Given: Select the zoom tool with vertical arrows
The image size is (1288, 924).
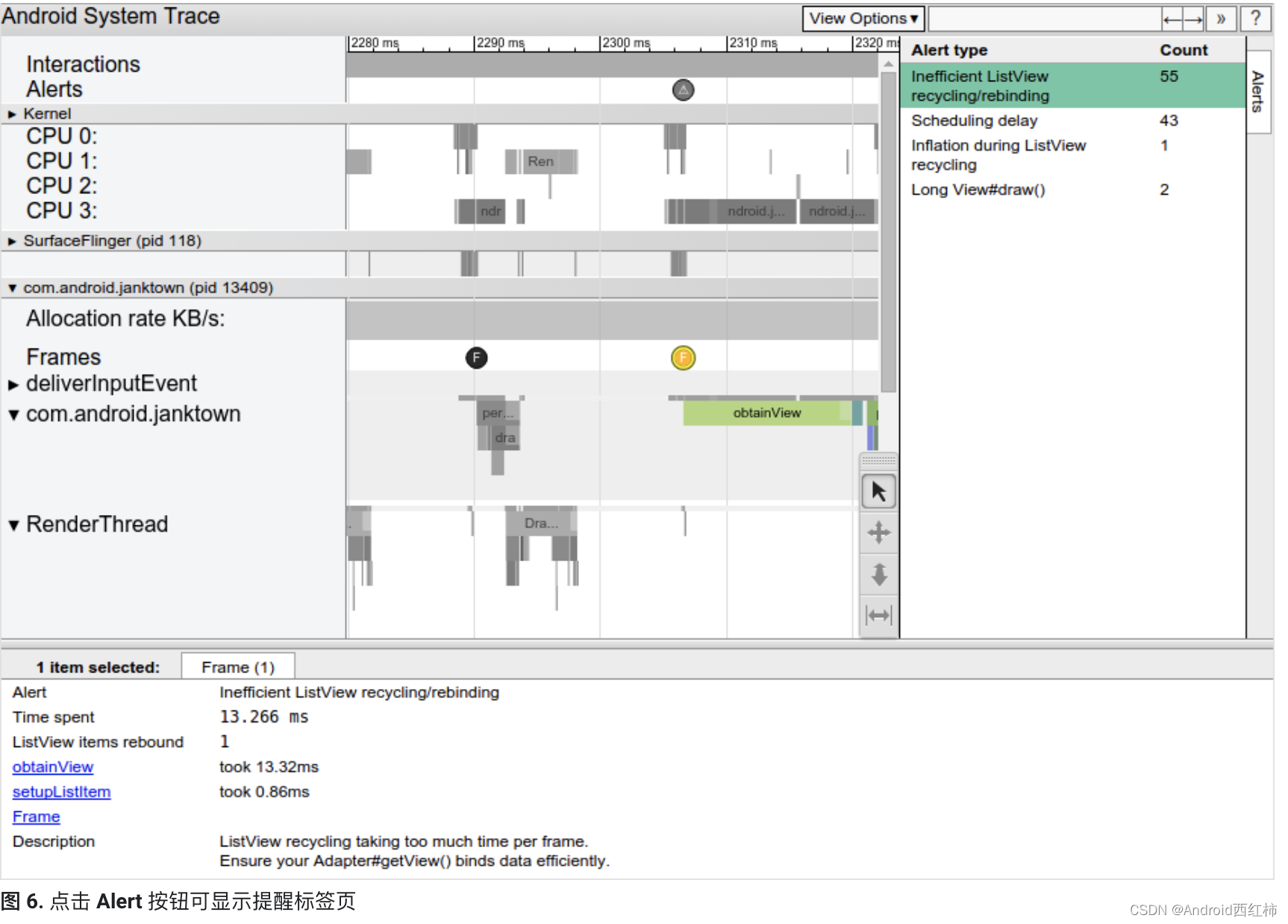Looking at the screenshot, I should (x=878, y=574).
